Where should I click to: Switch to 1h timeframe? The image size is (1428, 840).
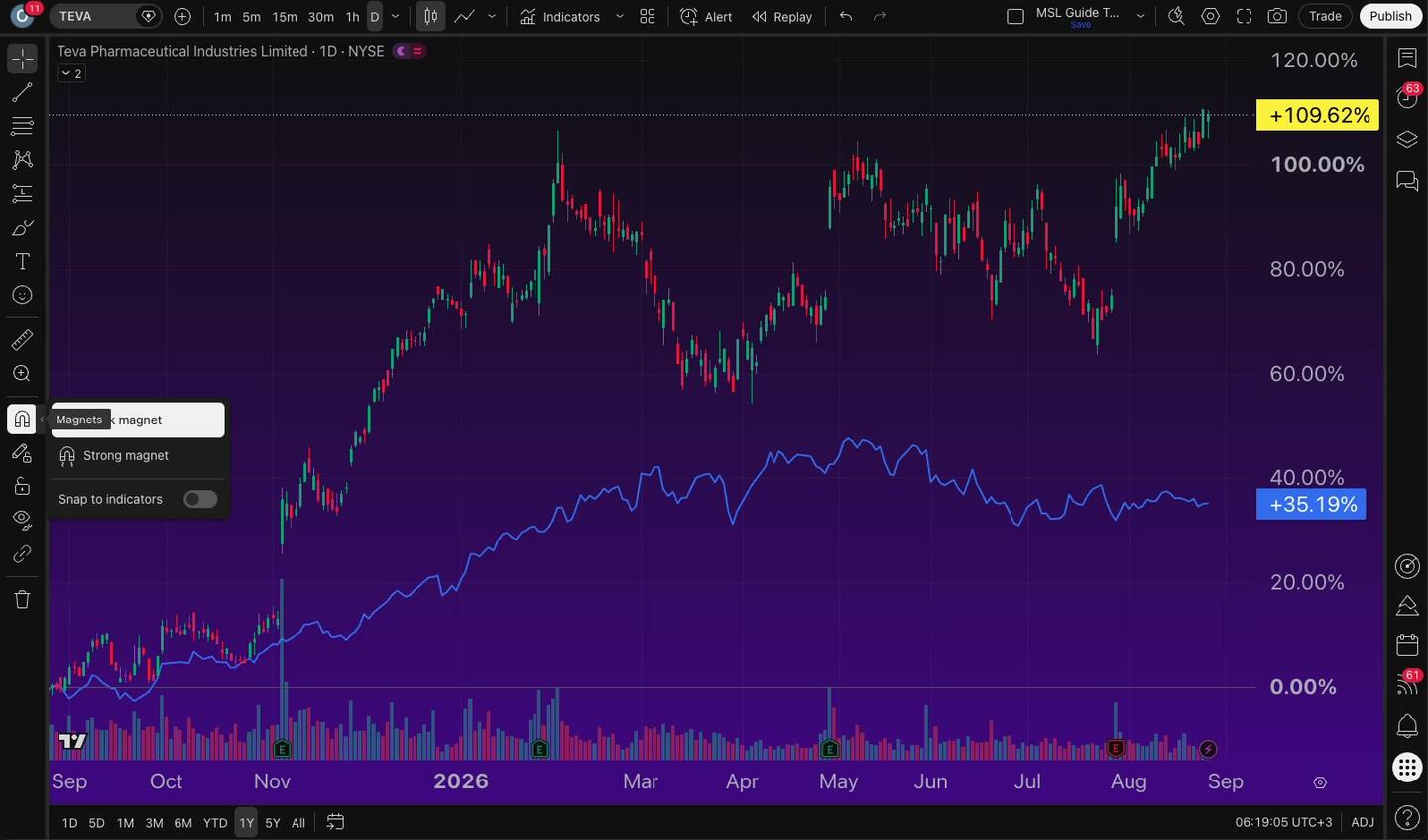click(x=352, y=17)
